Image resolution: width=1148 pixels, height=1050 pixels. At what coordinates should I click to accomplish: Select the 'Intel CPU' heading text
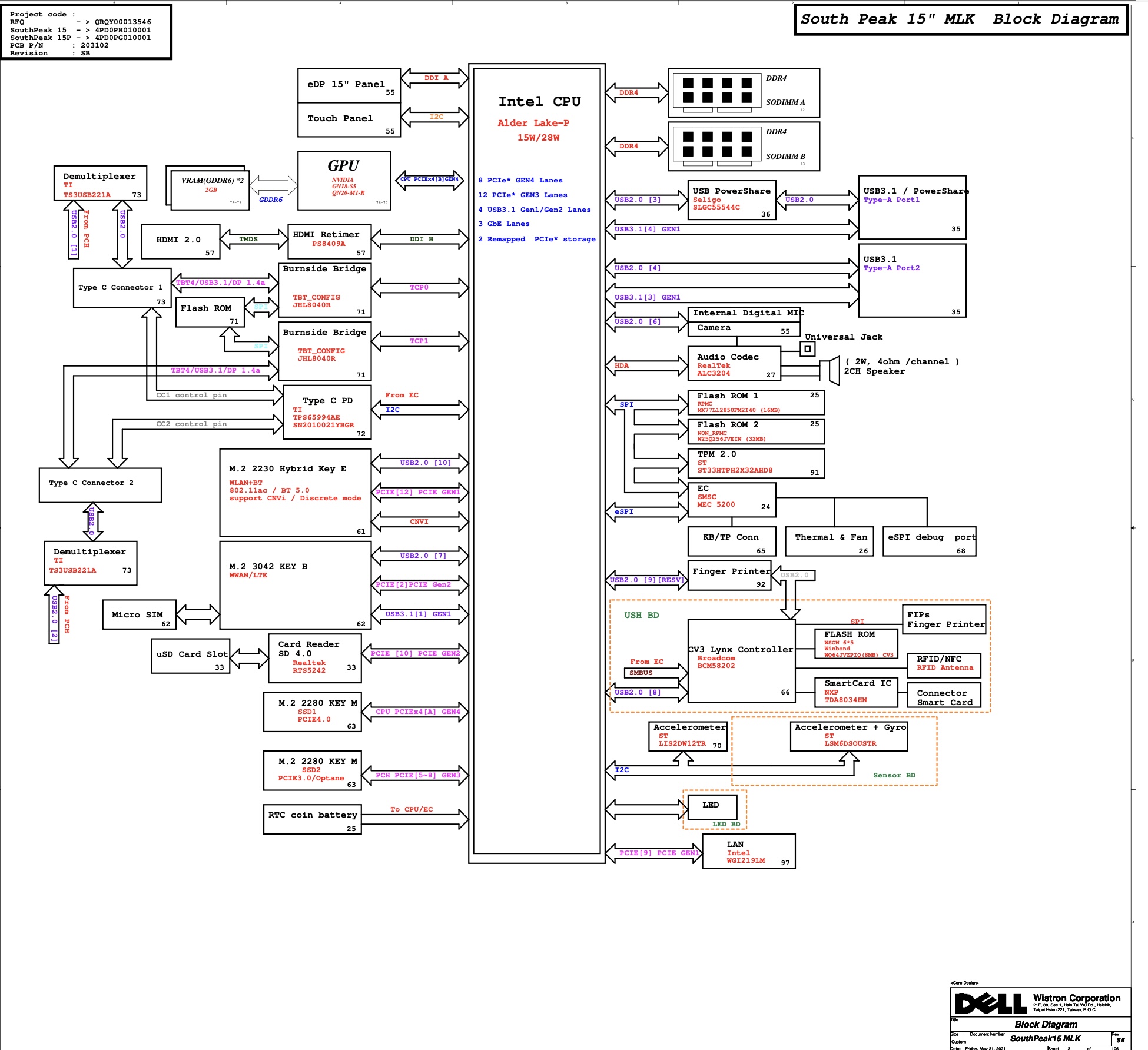point(539,101)
